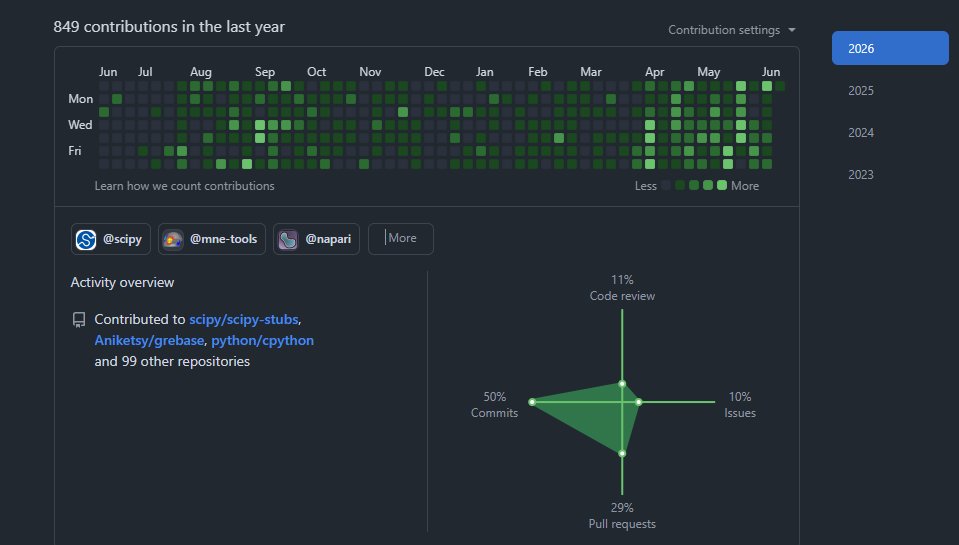This screenshot has height=545, width=959.
Task: Click the 'Feb' month label
Action: tap(538, 72)
